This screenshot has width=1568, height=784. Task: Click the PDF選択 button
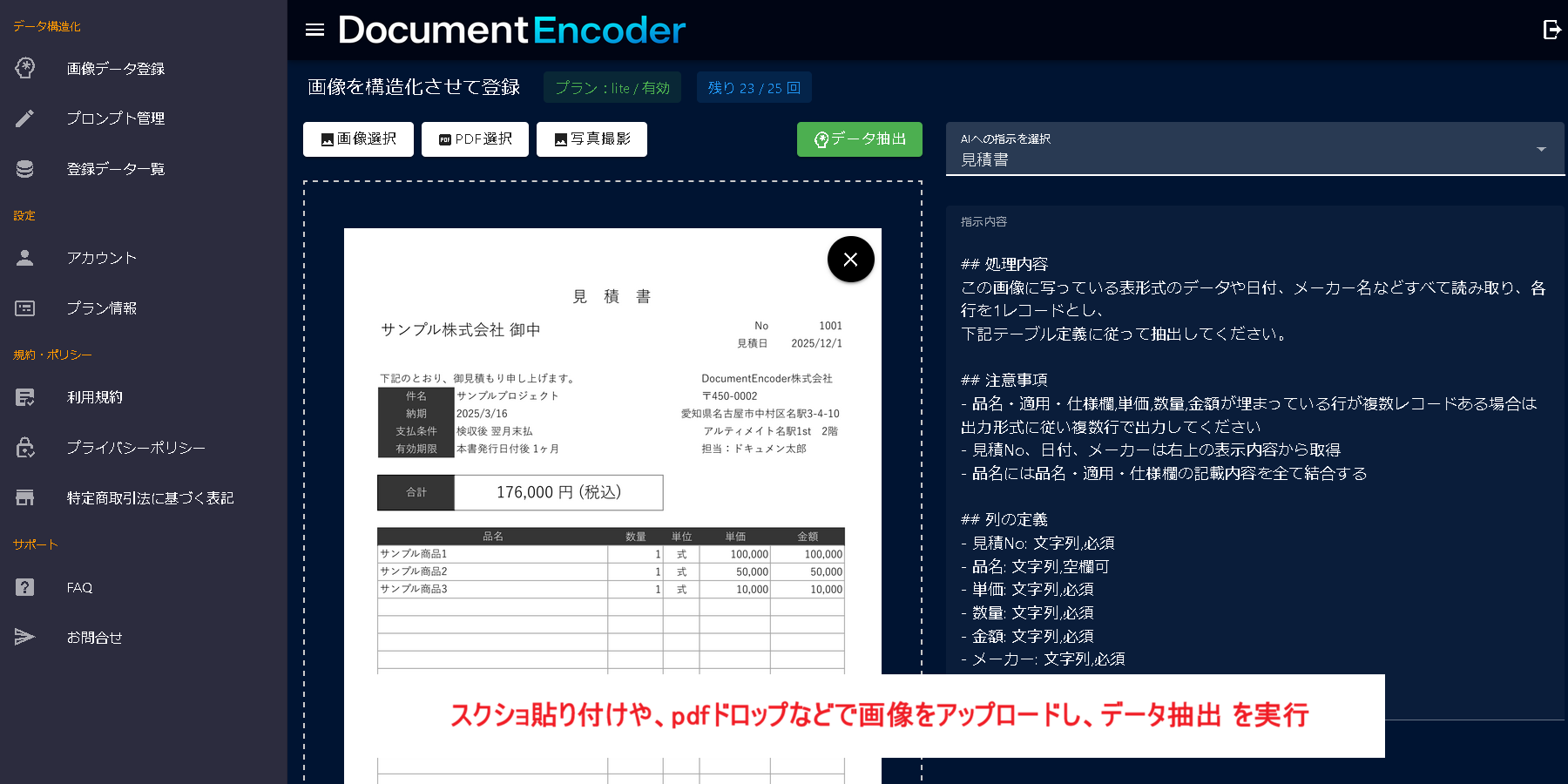475,139
